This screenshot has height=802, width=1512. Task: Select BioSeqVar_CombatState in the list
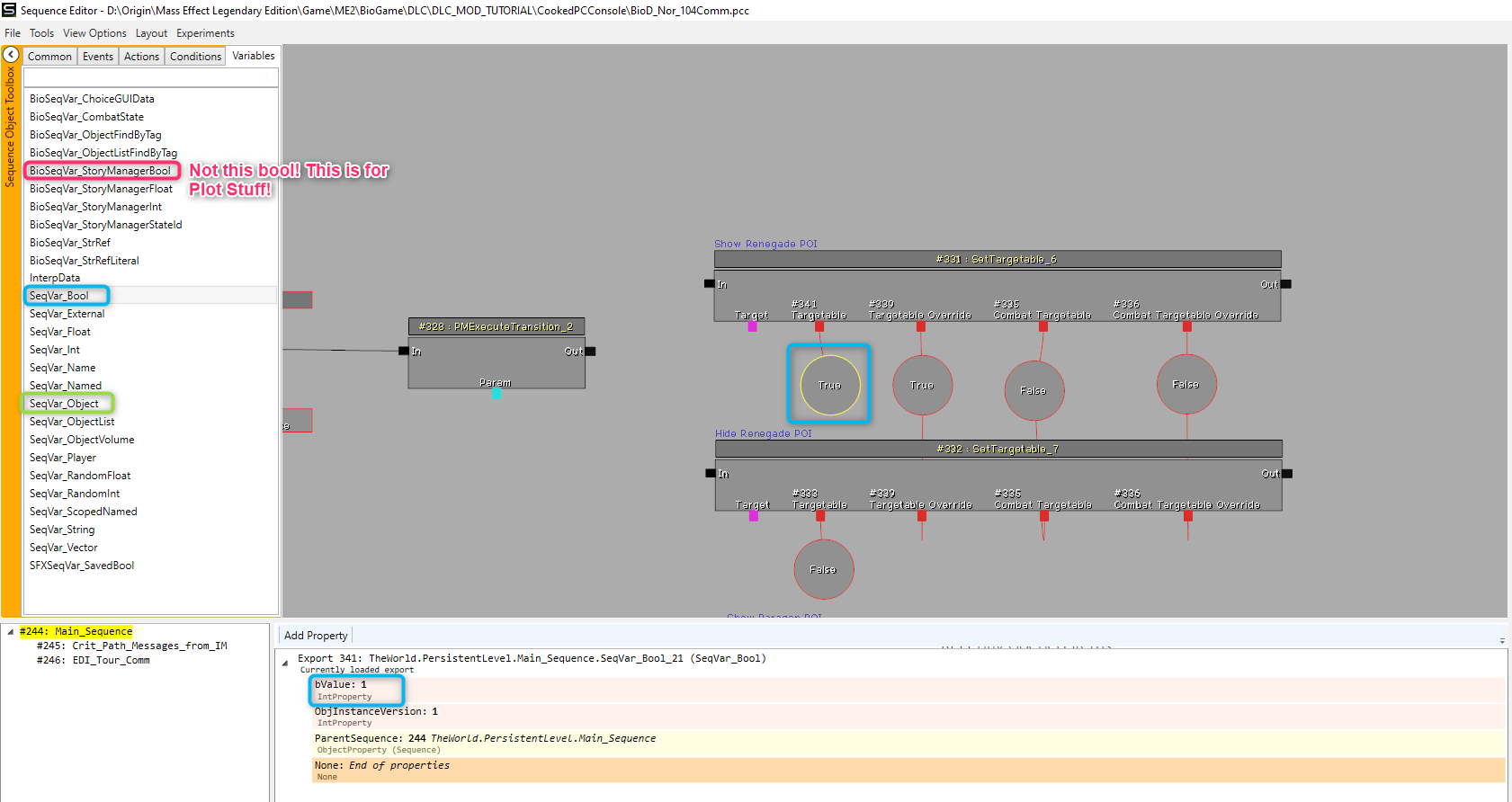86,117
